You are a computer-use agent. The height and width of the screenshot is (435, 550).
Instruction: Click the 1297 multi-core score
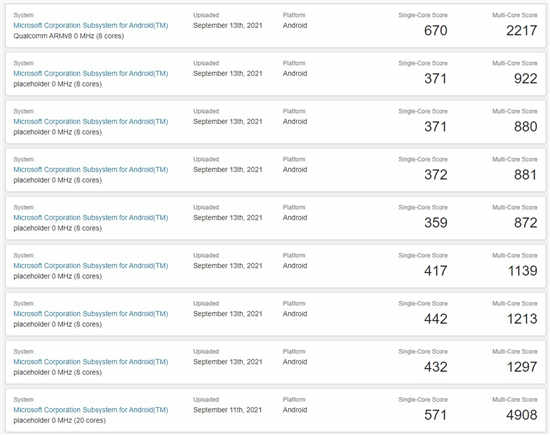pos(522,367)
